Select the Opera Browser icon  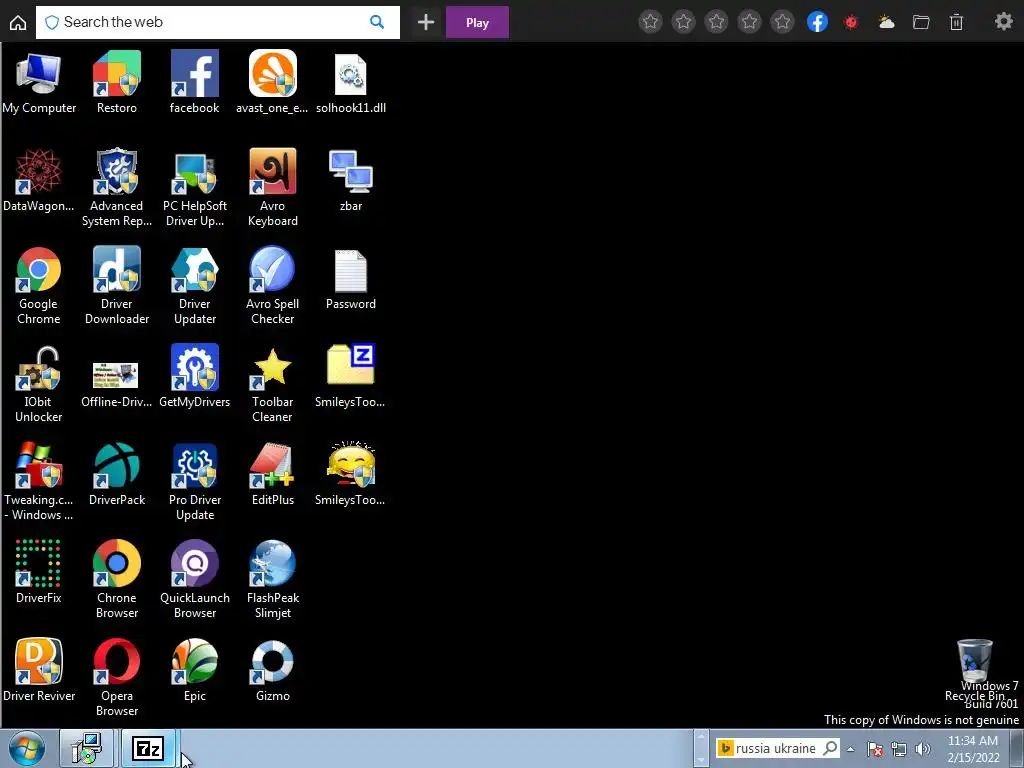(117, 661)
